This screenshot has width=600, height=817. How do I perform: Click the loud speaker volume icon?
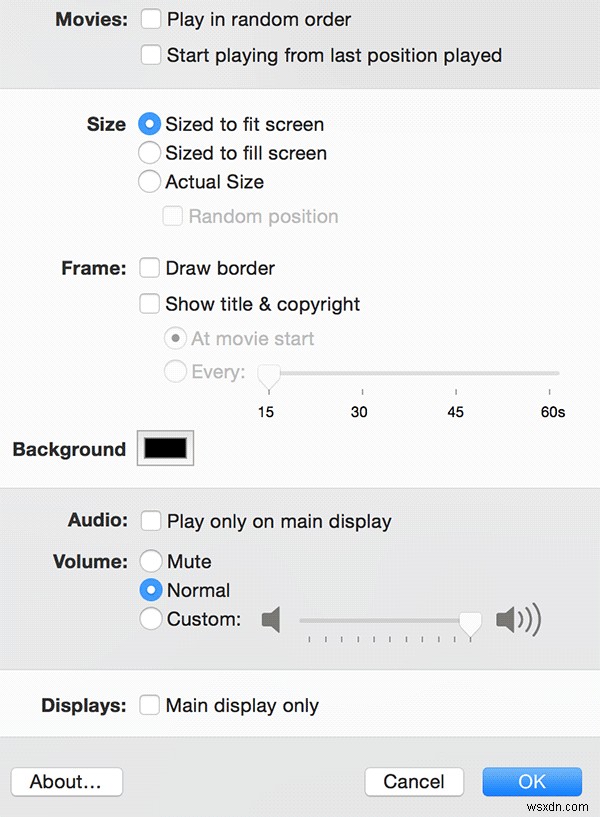(517, 619)
